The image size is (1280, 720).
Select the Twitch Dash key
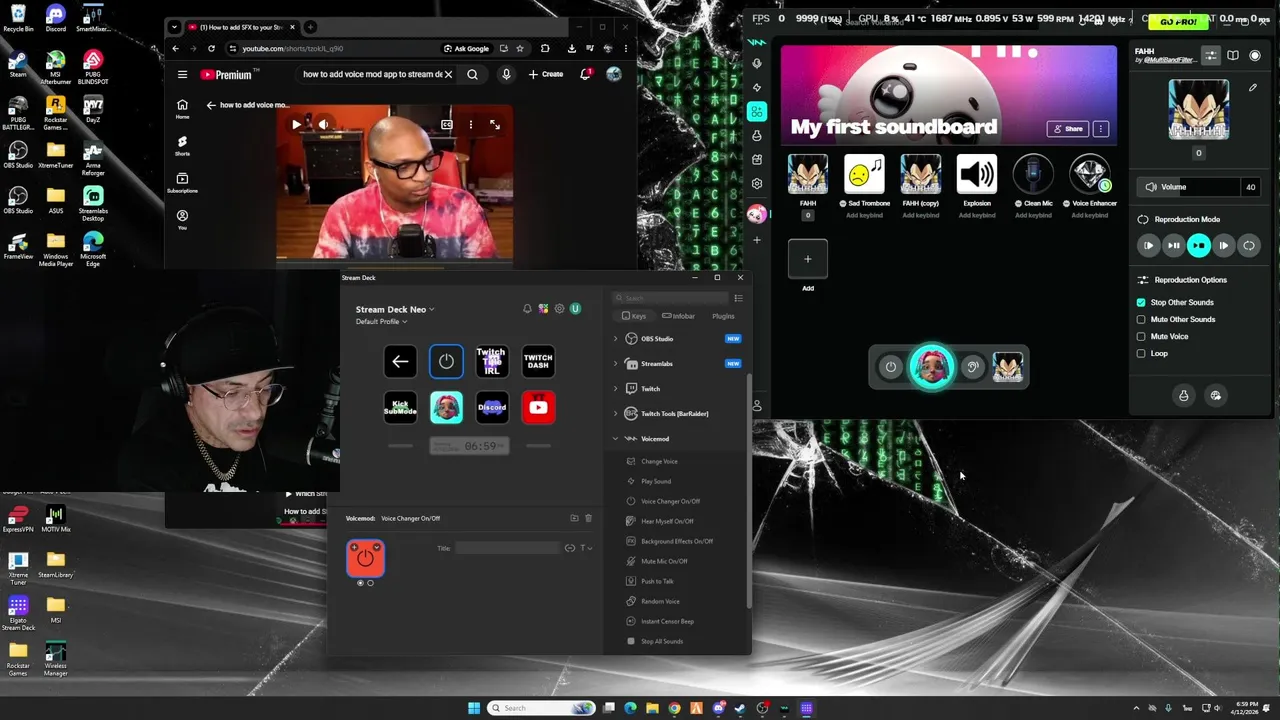coord(538,362)
